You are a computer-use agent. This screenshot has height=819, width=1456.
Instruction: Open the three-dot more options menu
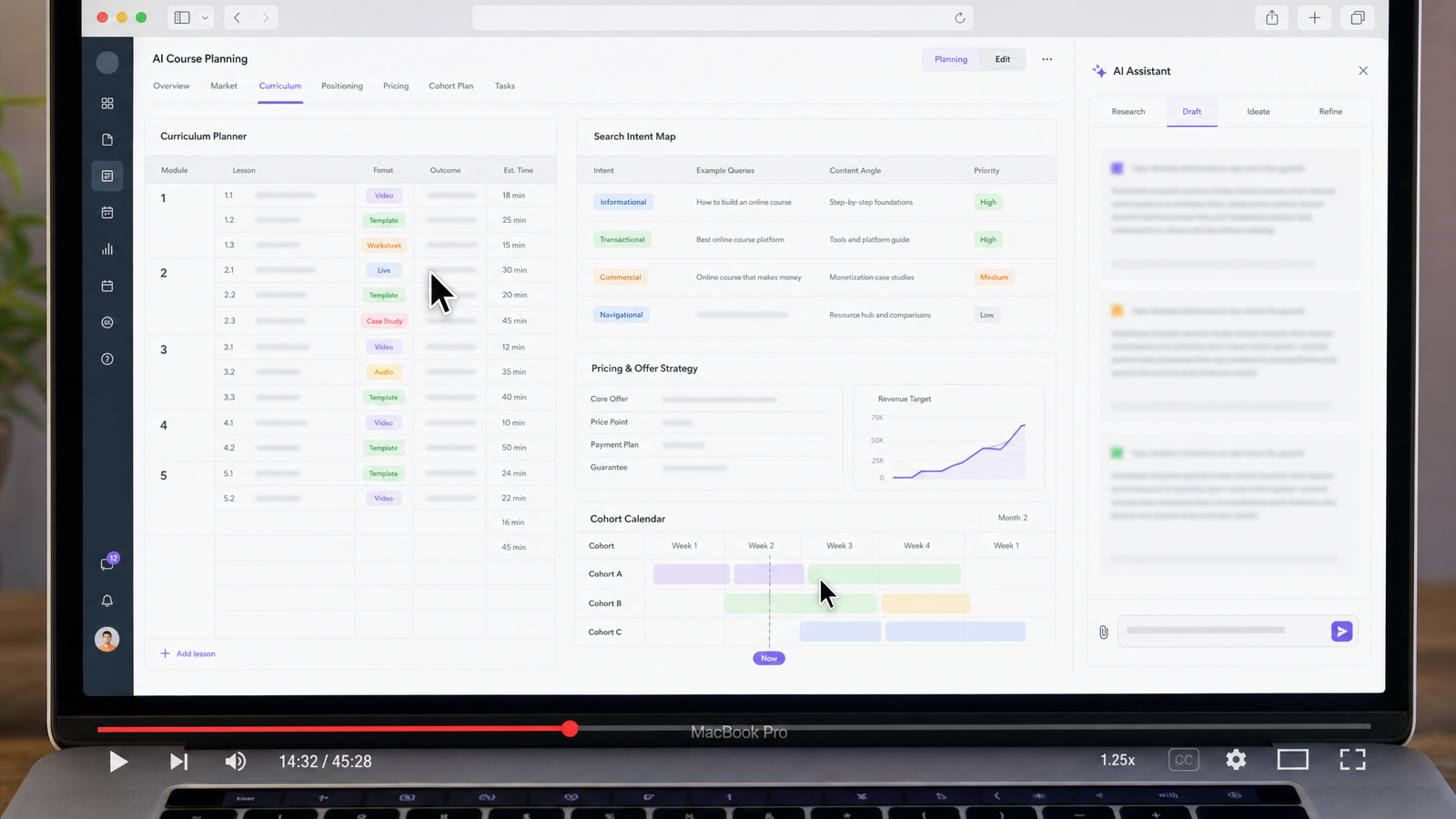pyautogui.click(x=1047, y=59)
